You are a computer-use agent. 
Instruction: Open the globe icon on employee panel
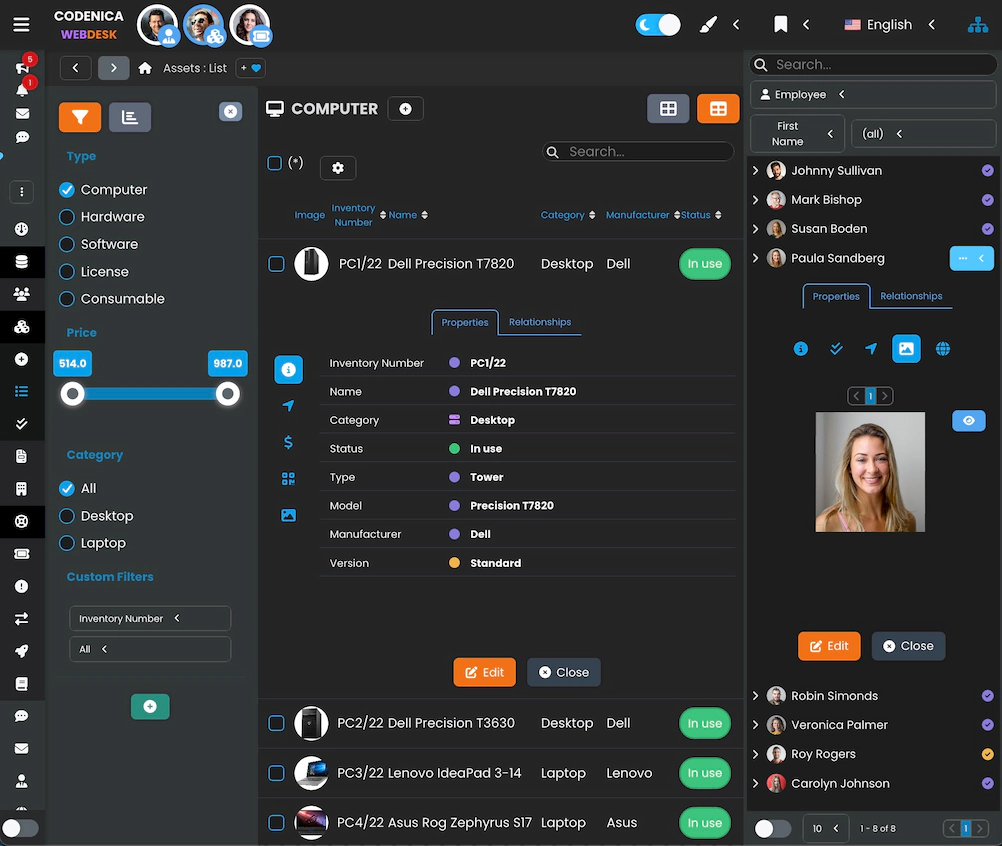click(941, 348)
